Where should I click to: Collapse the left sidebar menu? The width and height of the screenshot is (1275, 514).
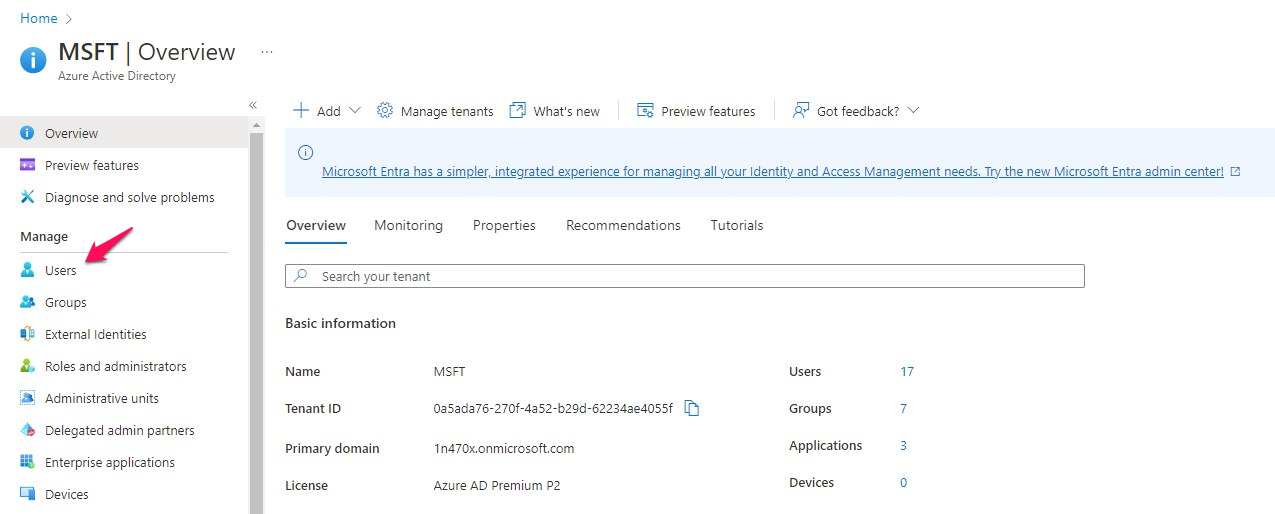click(x=253, y=105)
